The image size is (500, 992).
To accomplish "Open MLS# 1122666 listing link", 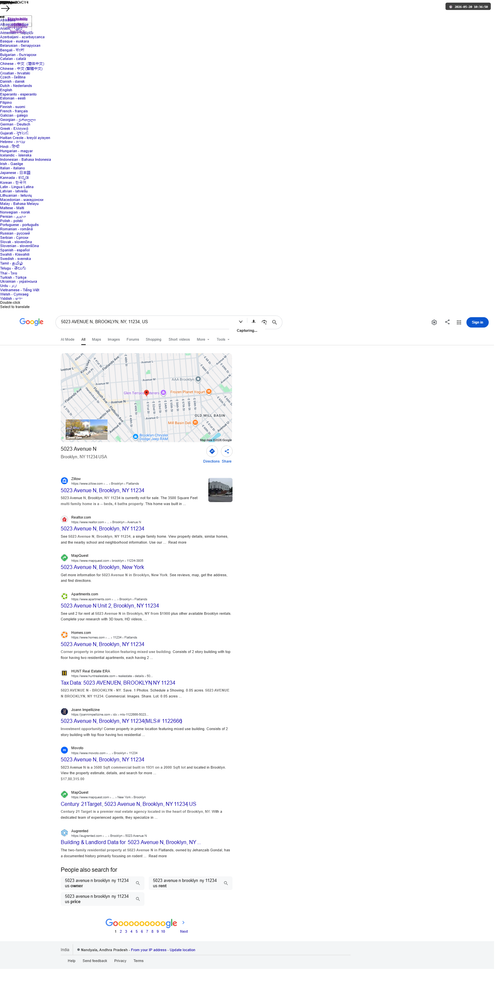I will coord(122,721).
